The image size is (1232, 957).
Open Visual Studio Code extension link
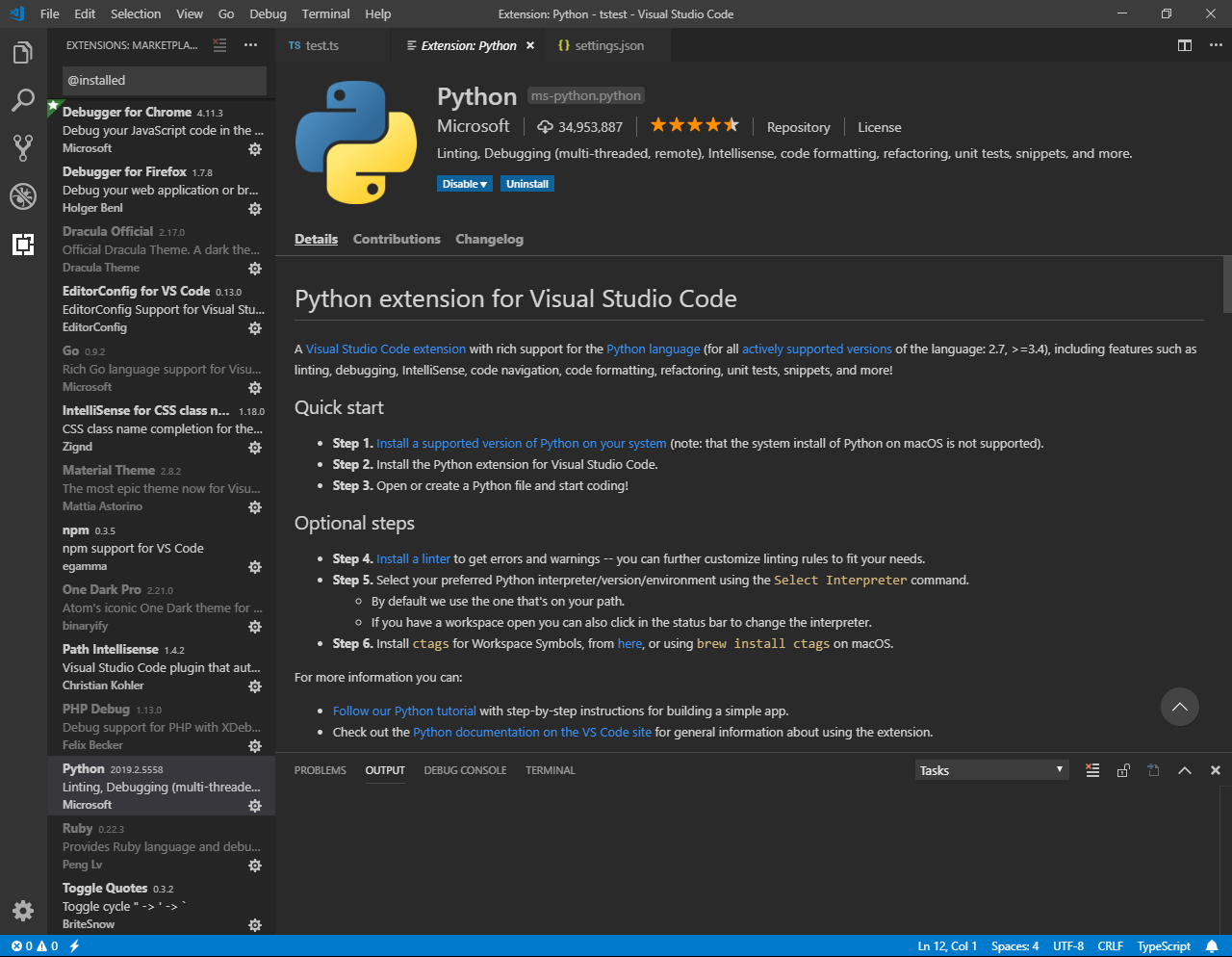click(386, 349)
